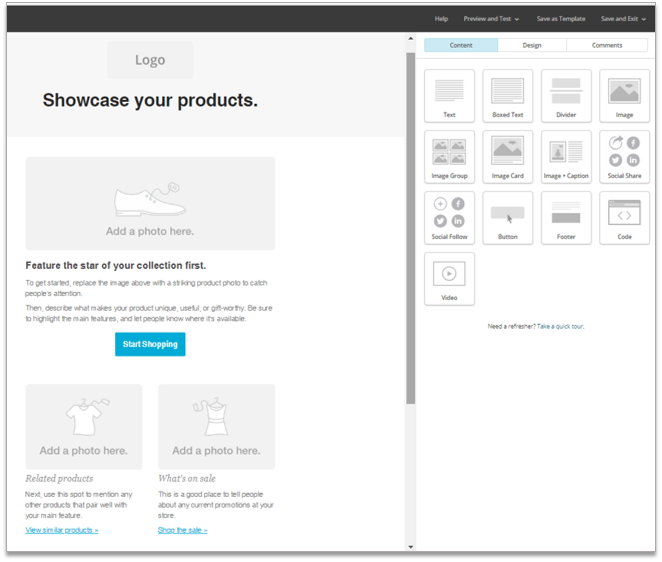
Task: Select the Image + Caption block
Action: click(566, 157)
